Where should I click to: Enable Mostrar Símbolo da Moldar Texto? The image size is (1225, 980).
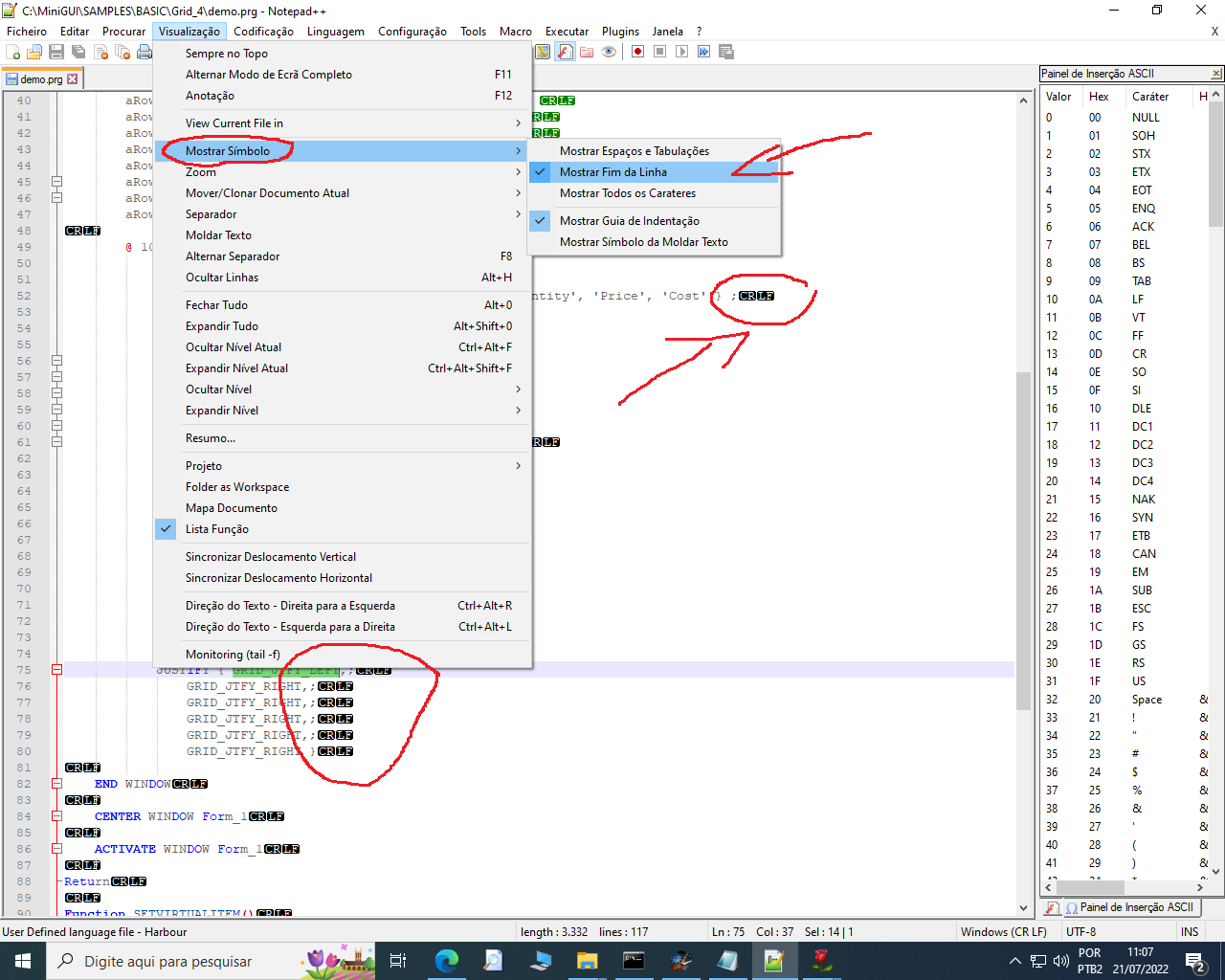coord(655,242)
